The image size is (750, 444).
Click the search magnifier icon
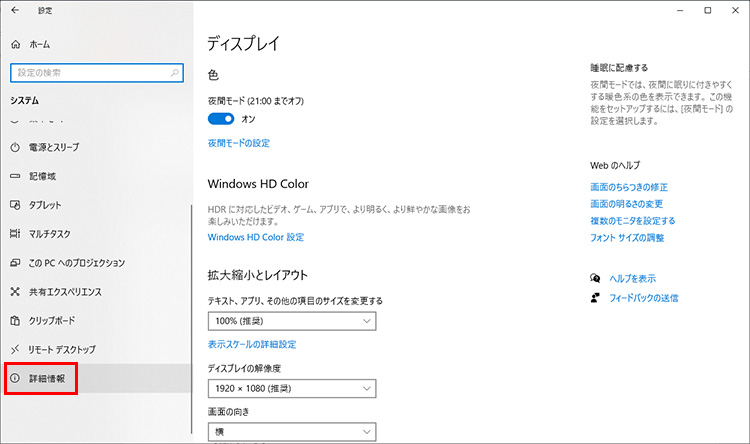[175, 73]
